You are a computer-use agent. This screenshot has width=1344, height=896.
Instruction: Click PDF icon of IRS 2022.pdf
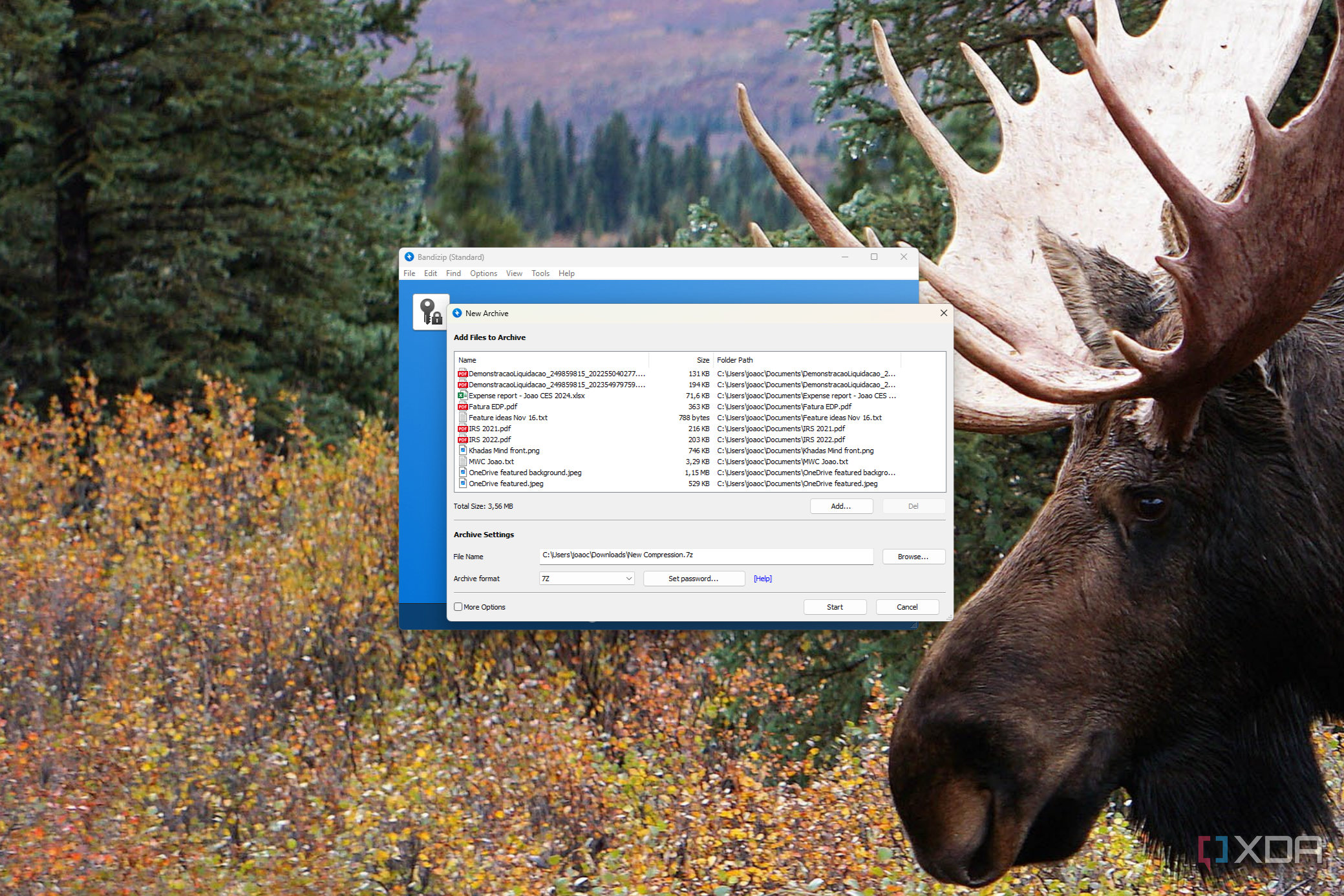point(462,440)
